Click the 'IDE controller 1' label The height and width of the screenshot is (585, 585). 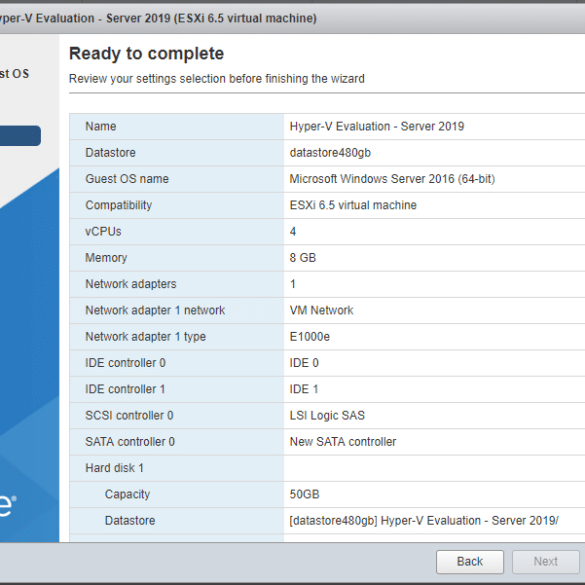coord(125,389)
